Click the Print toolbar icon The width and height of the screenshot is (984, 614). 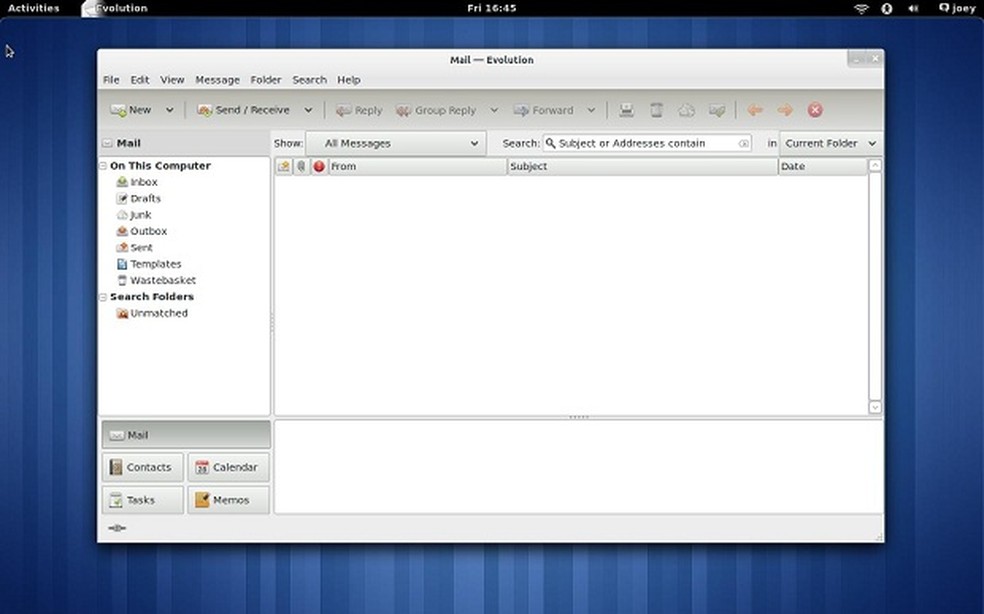626,110
